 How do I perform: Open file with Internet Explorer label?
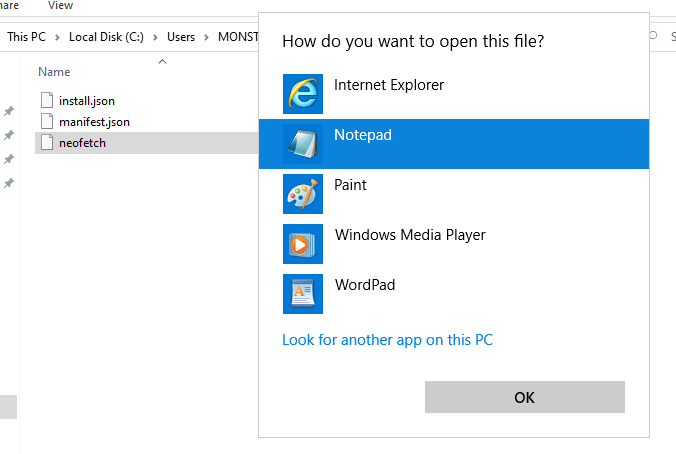coord(389,85)
